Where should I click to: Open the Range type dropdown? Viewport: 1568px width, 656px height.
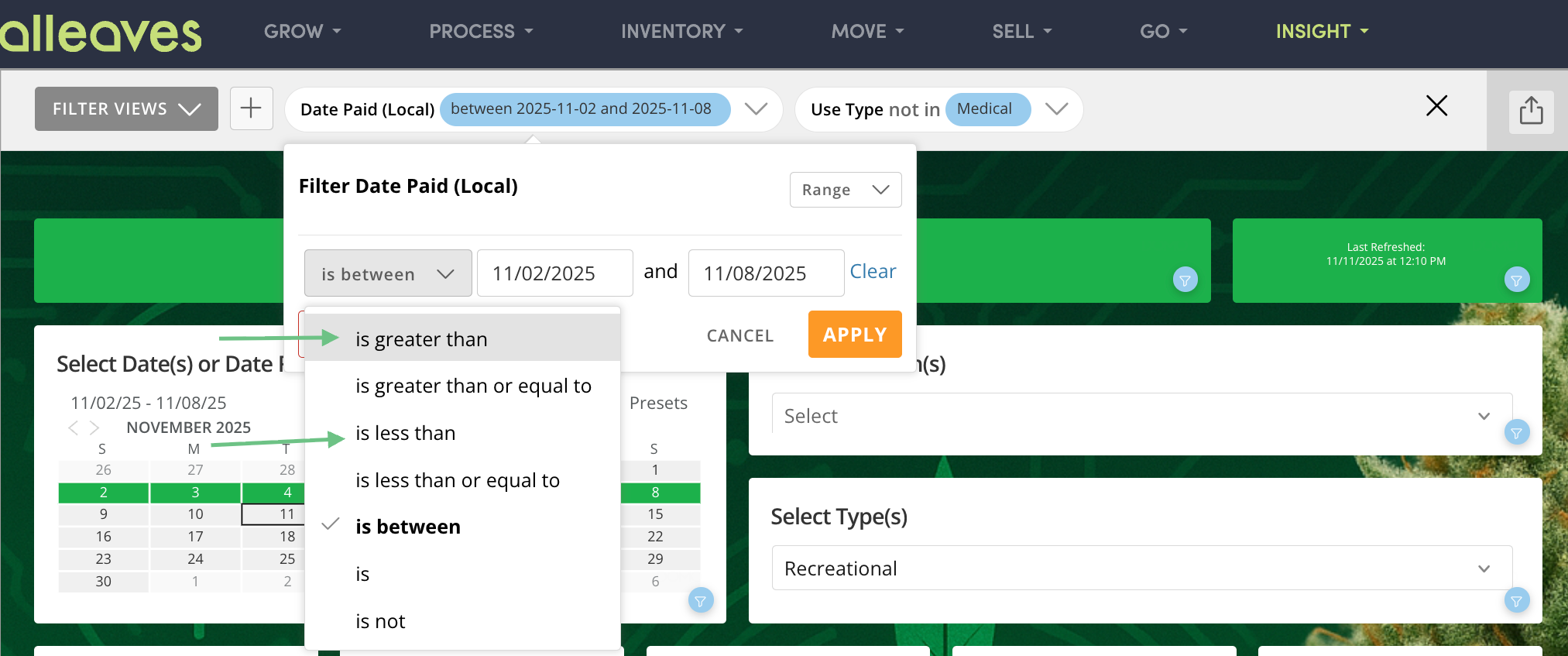(846, 190)
